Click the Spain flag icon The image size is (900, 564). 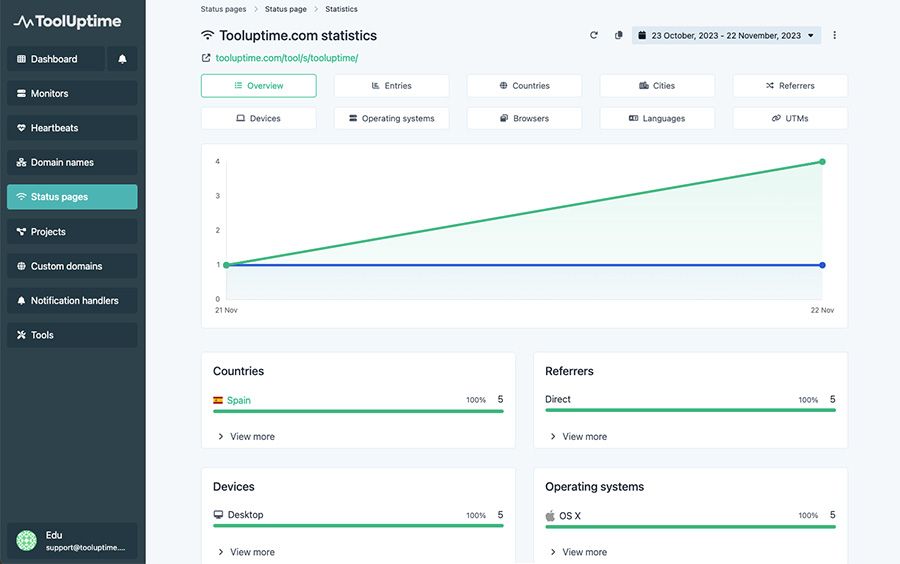[218, 400]
